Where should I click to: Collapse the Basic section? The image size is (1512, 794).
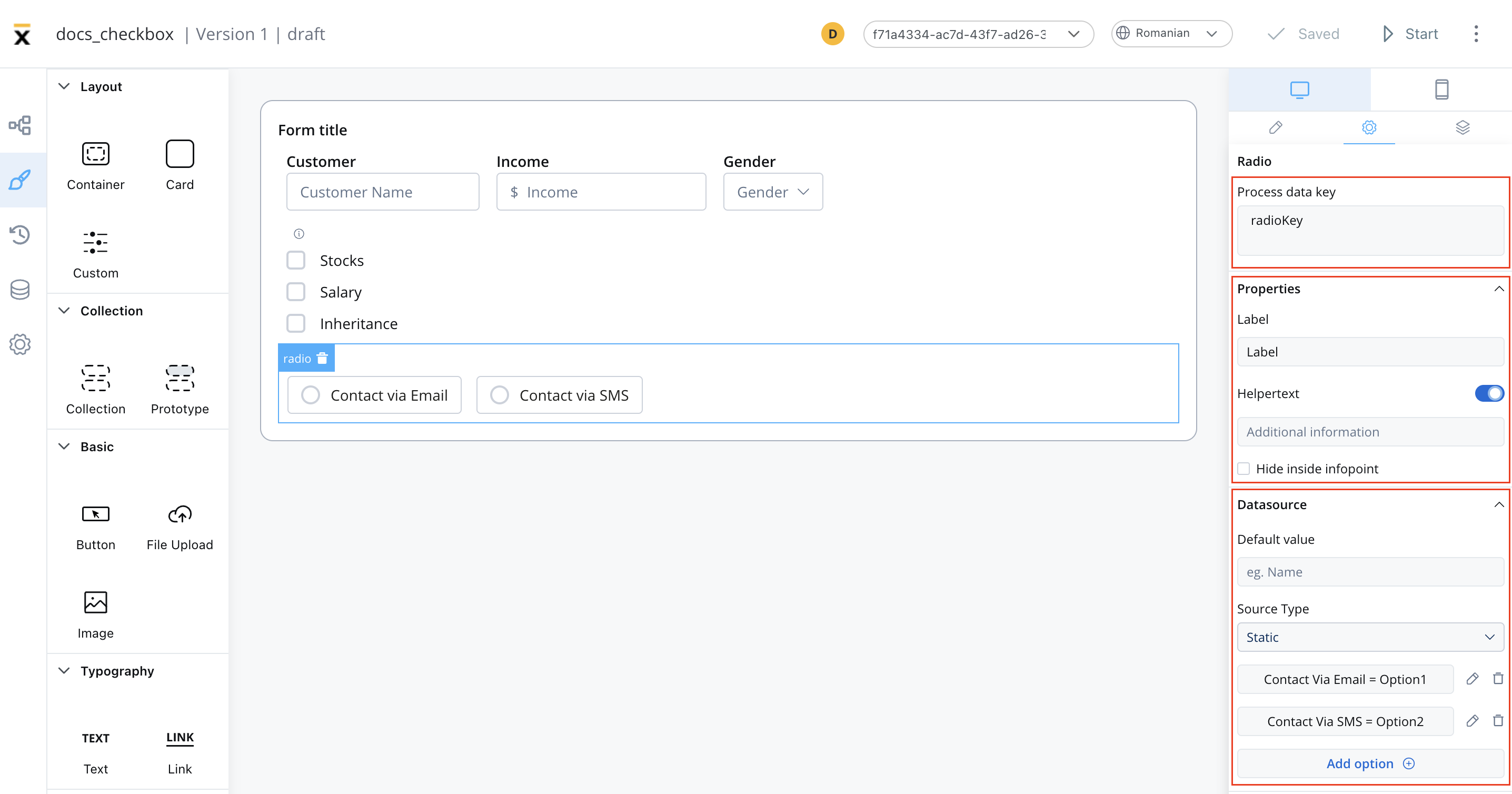coord(64,446)
